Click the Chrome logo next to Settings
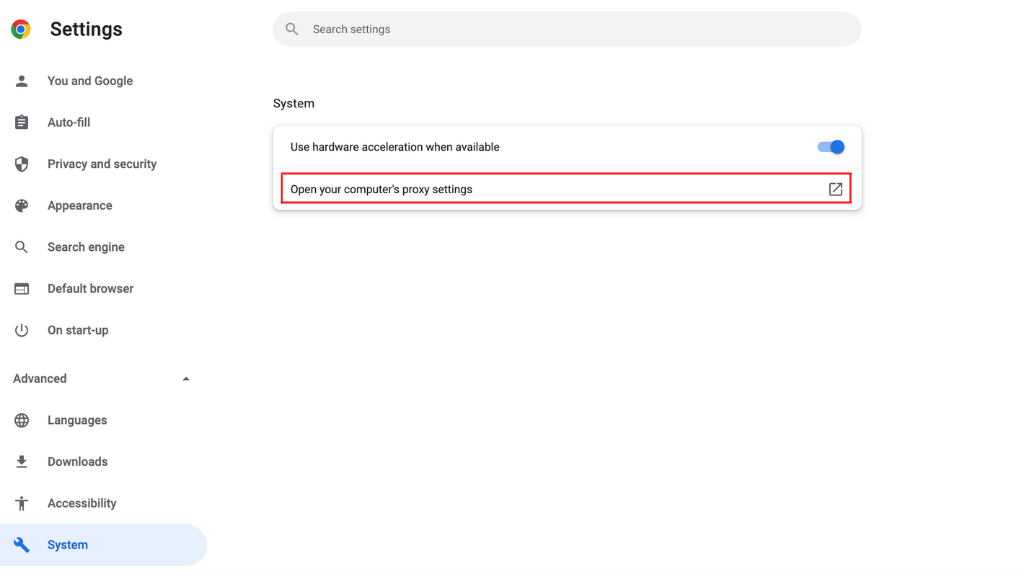 (19, 29)
